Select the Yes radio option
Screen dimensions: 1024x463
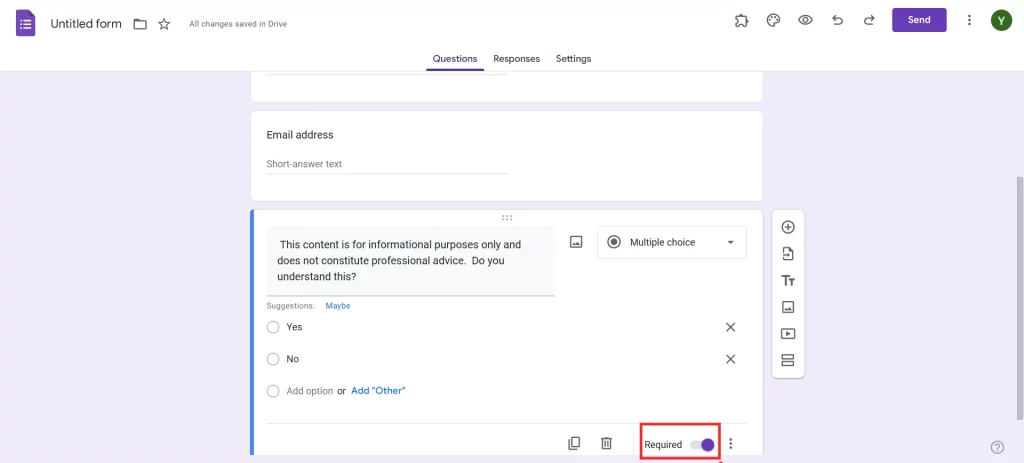pyautogui.click(x=273, y=327)
